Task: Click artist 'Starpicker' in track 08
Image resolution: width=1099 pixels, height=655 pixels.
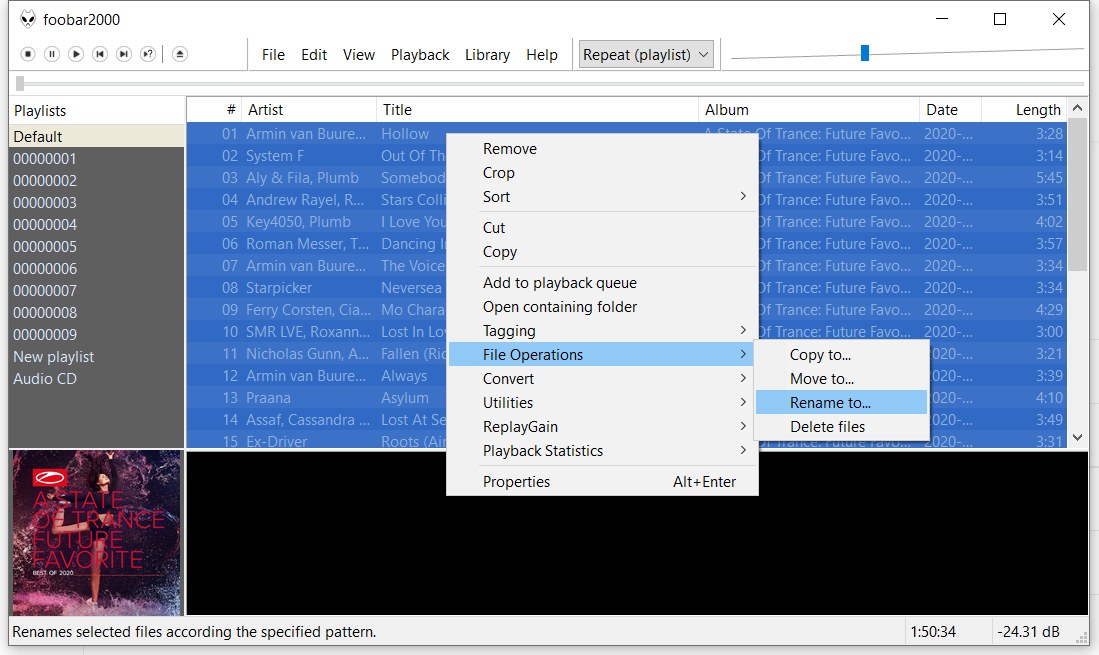Action: 279,287
